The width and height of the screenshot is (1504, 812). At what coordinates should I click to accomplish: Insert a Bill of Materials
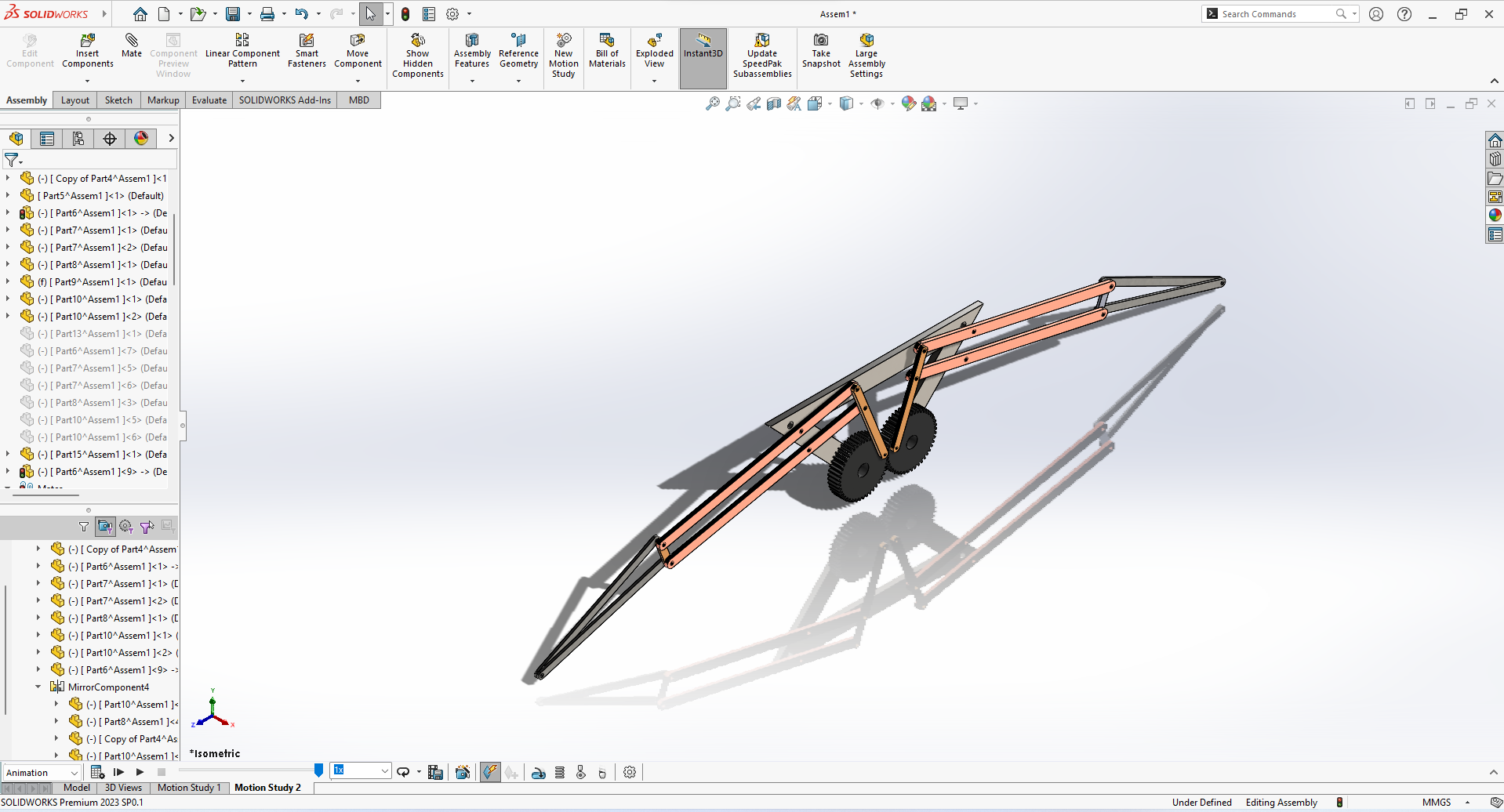(x=607, y=51)
